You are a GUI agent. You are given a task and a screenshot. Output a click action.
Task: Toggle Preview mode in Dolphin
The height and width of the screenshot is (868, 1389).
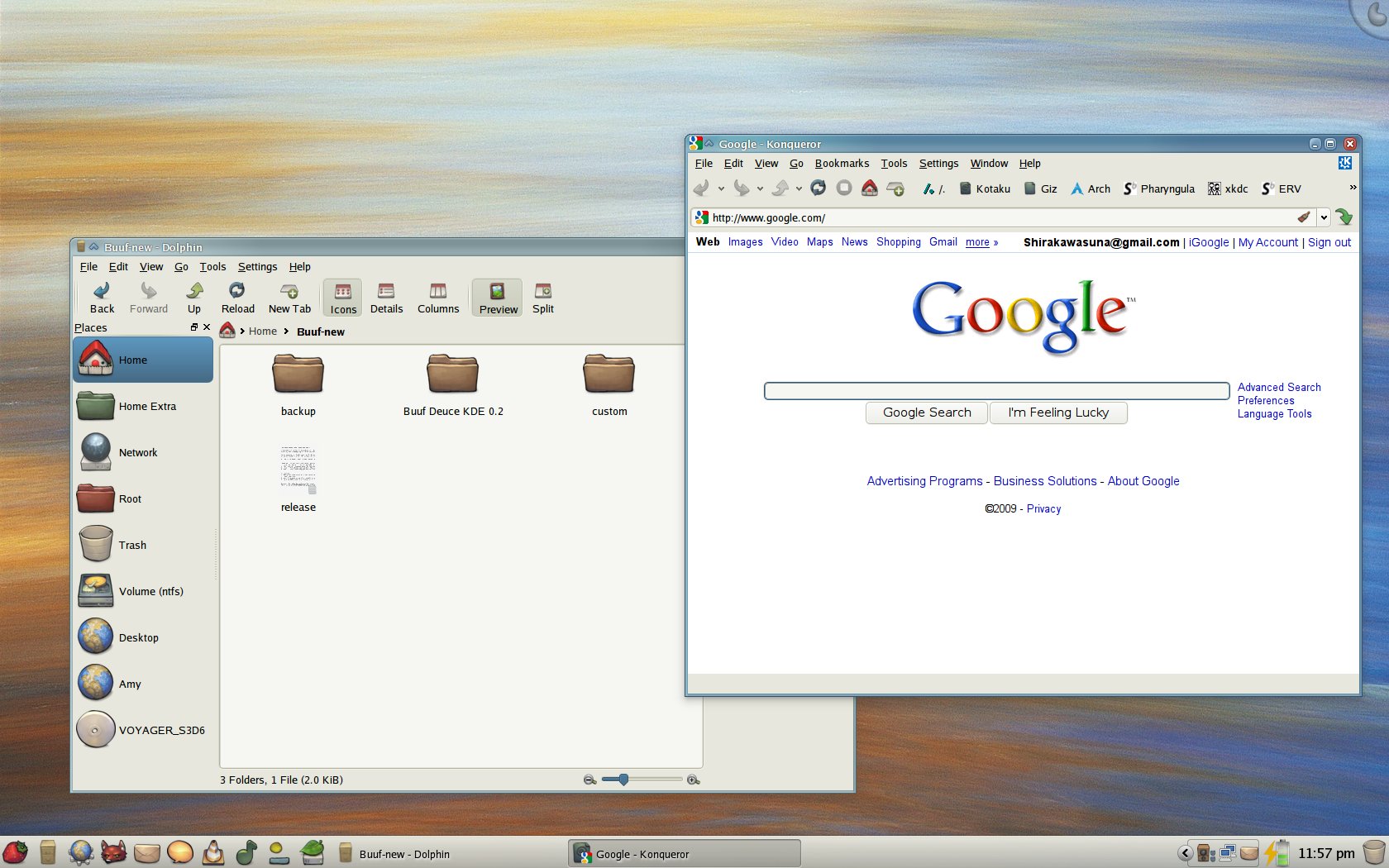(x=498, y=298)
